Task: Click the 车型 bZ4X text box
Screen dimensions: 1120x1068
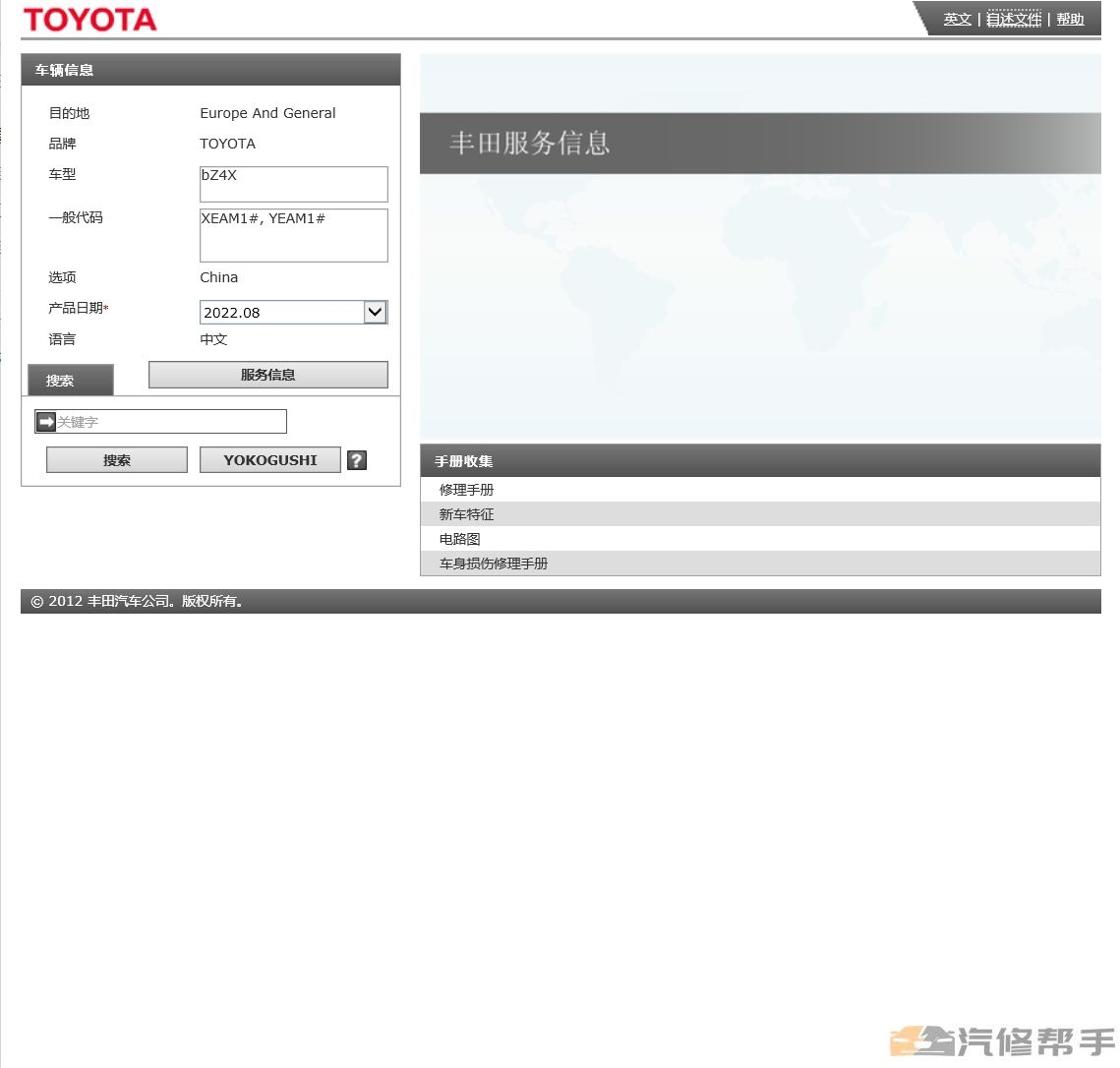Action: pyautogui.click(x=294, y=184)
